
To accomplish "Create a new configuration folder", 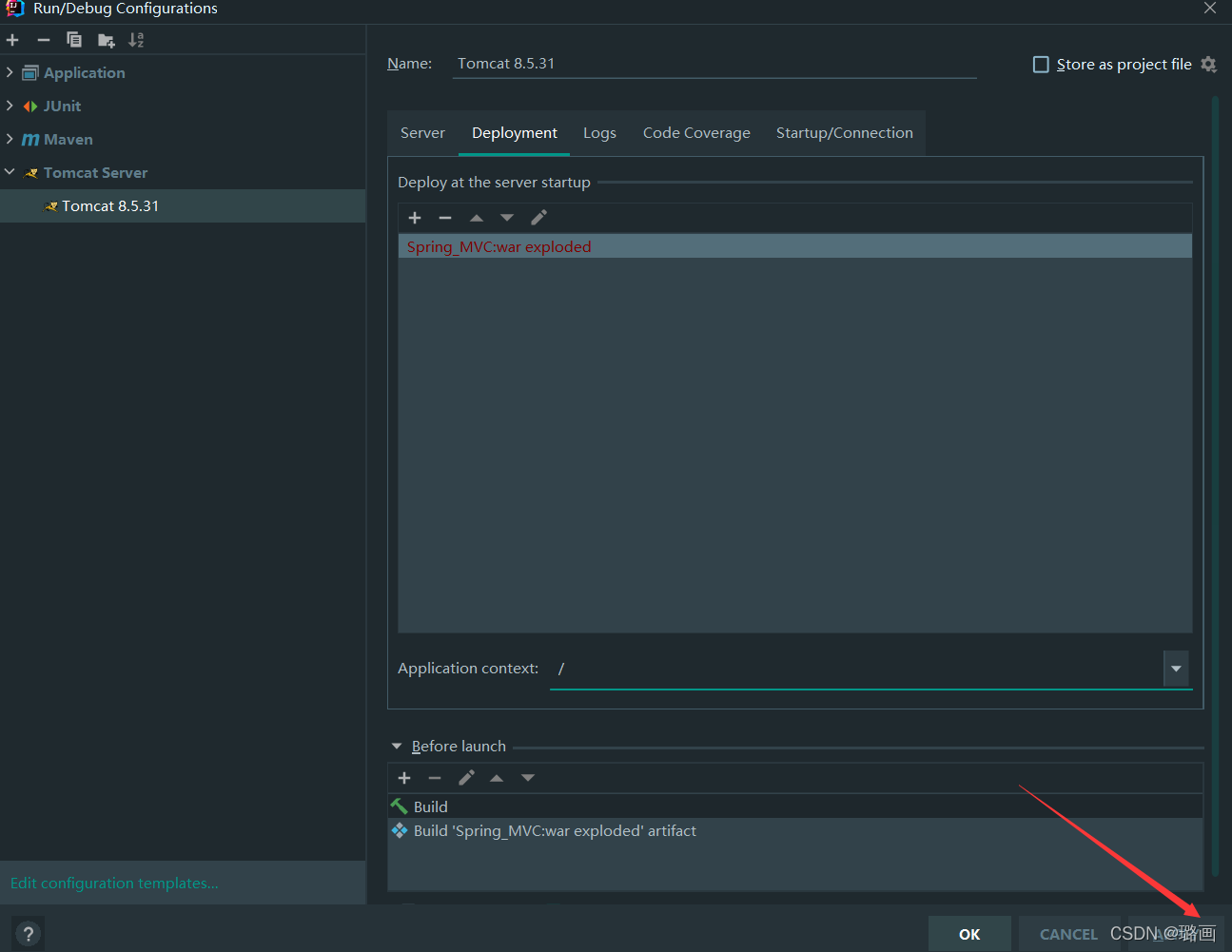I will 106,40.
